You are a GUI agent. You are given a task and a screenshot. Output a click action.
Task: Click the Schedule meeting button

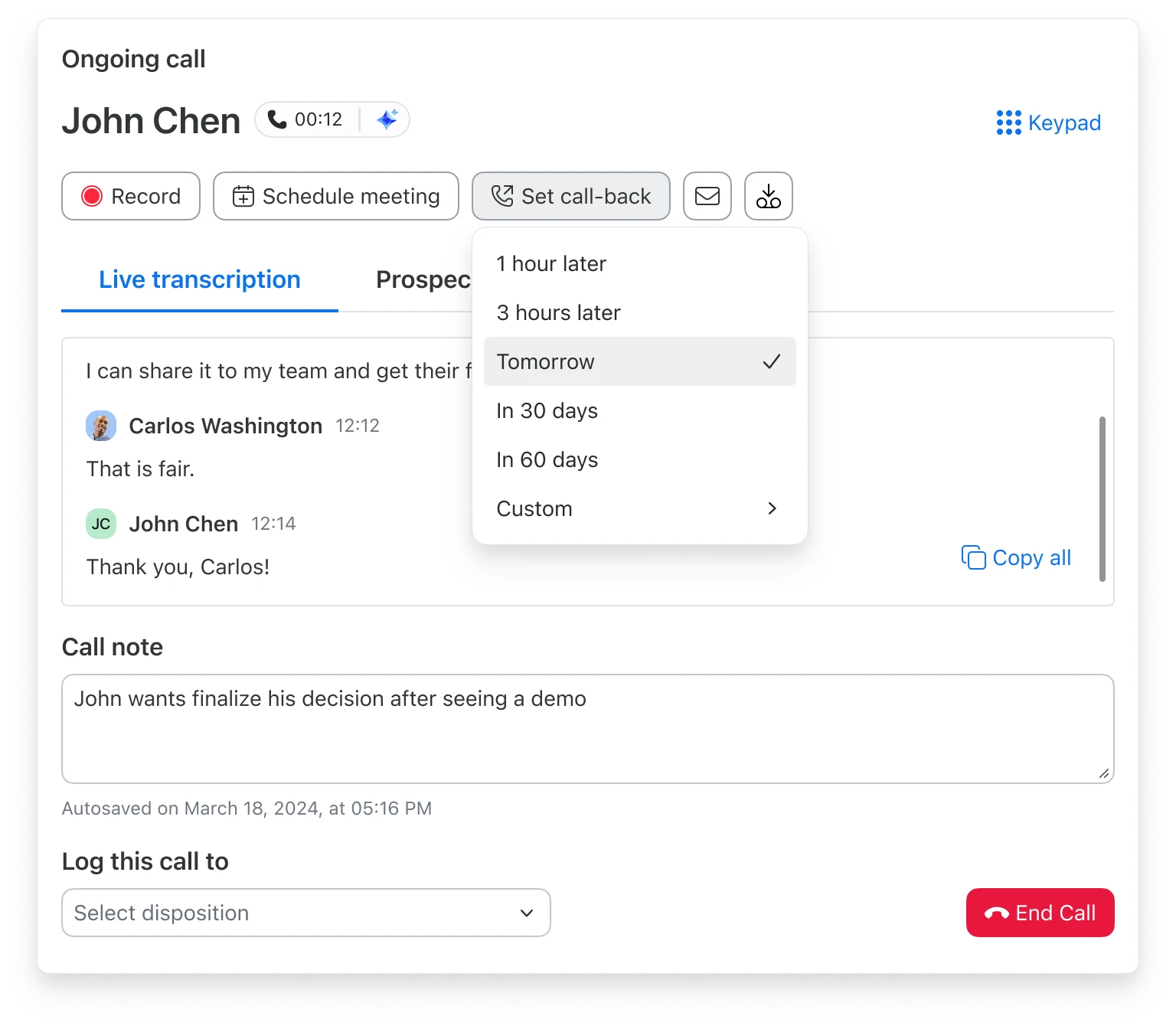pos(335,196)
